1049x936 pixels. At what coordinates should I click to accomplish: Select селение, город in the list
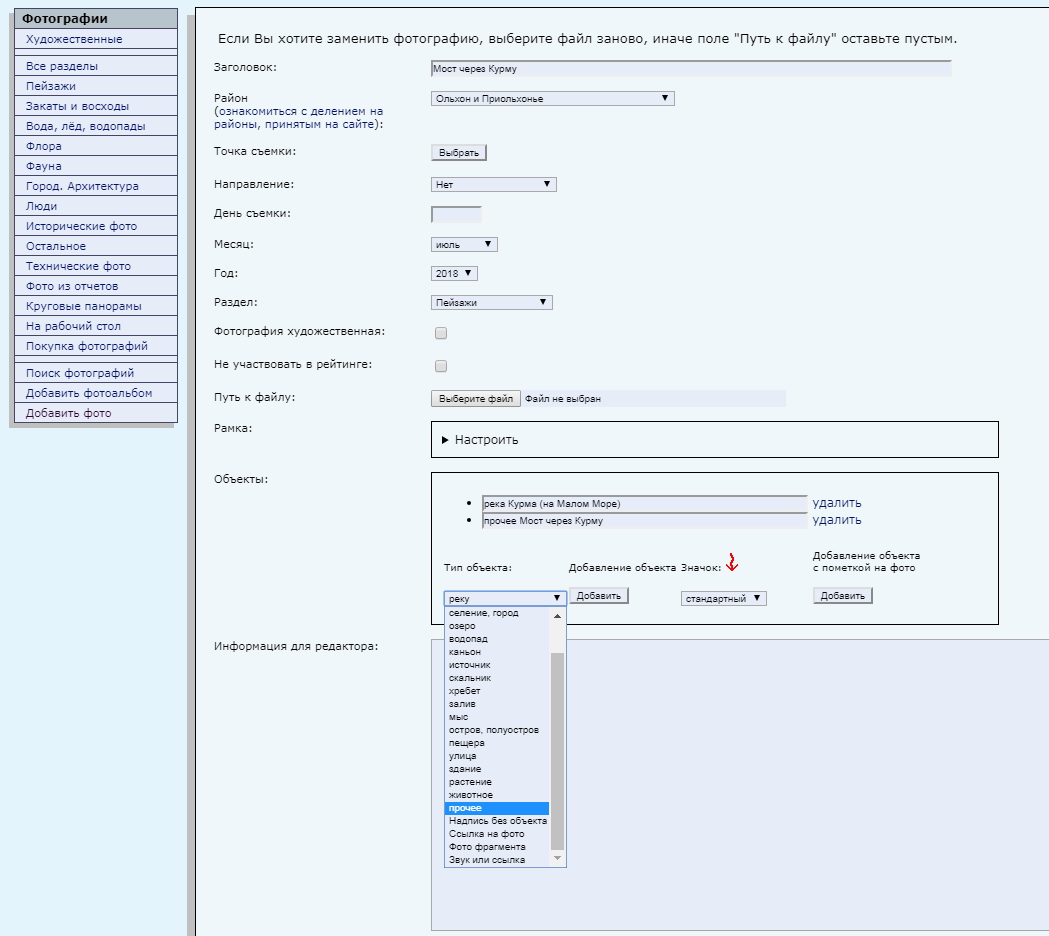(x=497, y=613)
